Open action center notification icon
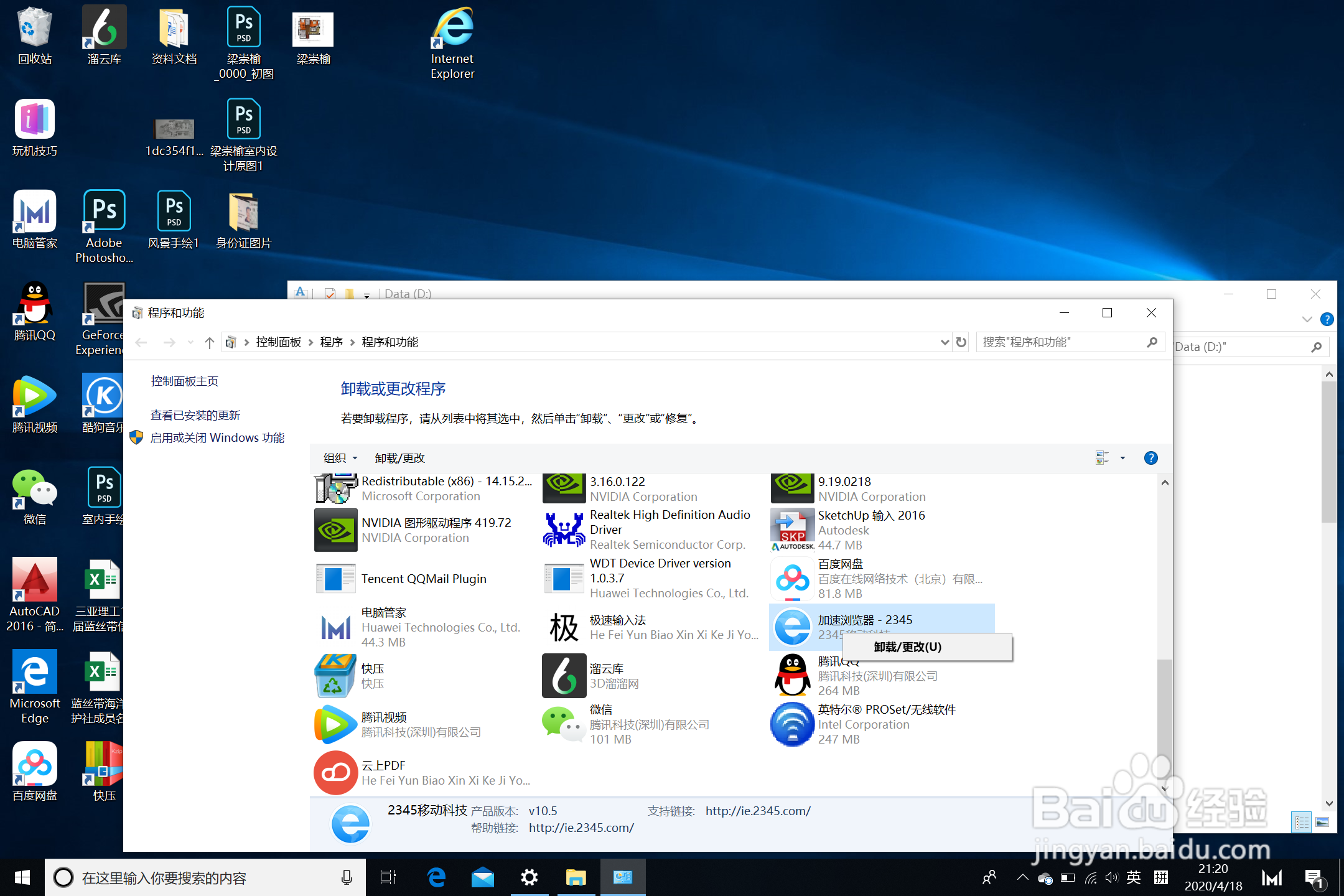The image size is (1344, 896). coord(1314,879)
